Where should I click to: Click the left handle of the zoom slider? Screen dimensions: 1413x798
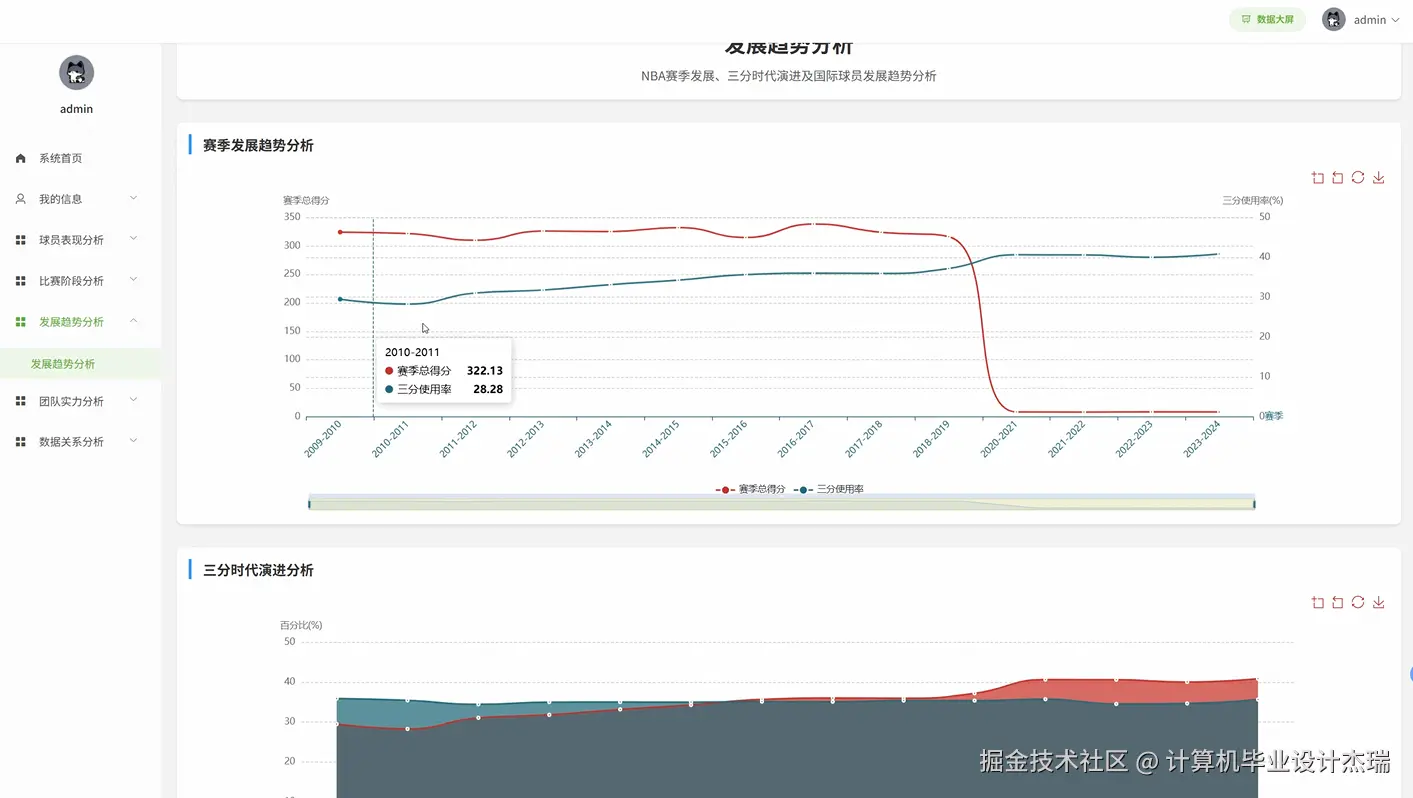[x=309, y=504]
